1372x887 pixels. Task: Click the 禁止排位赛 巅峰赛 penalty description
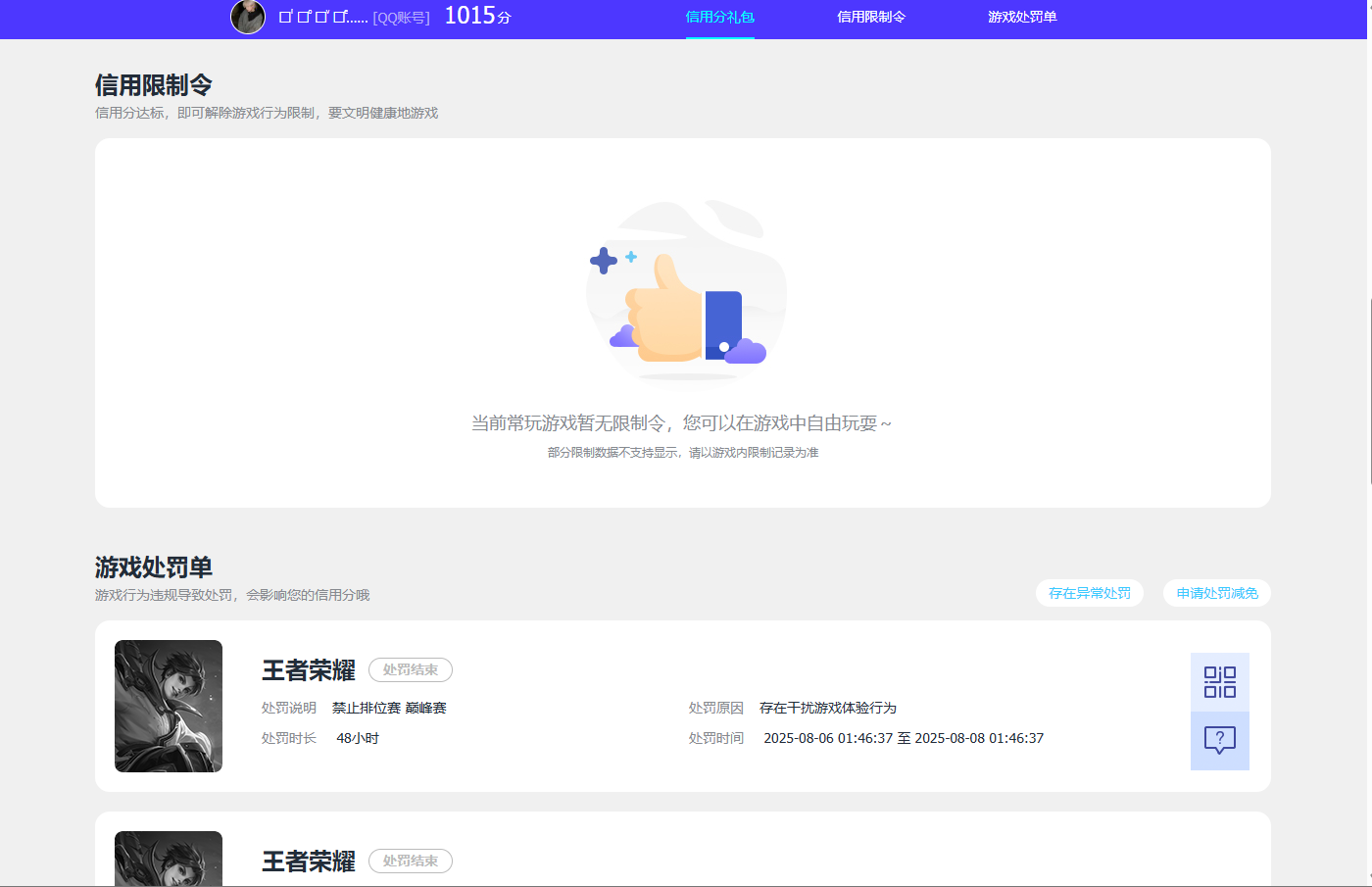coord(388,707)
